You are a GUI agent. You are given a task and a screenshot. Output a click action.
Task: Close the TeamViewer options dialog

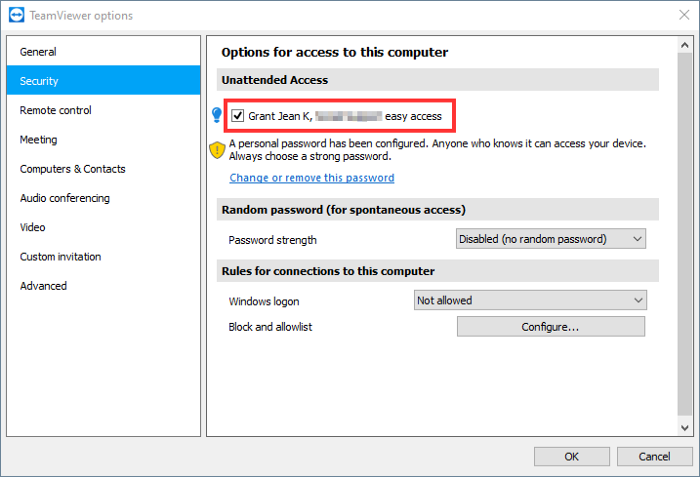point(684,15)
